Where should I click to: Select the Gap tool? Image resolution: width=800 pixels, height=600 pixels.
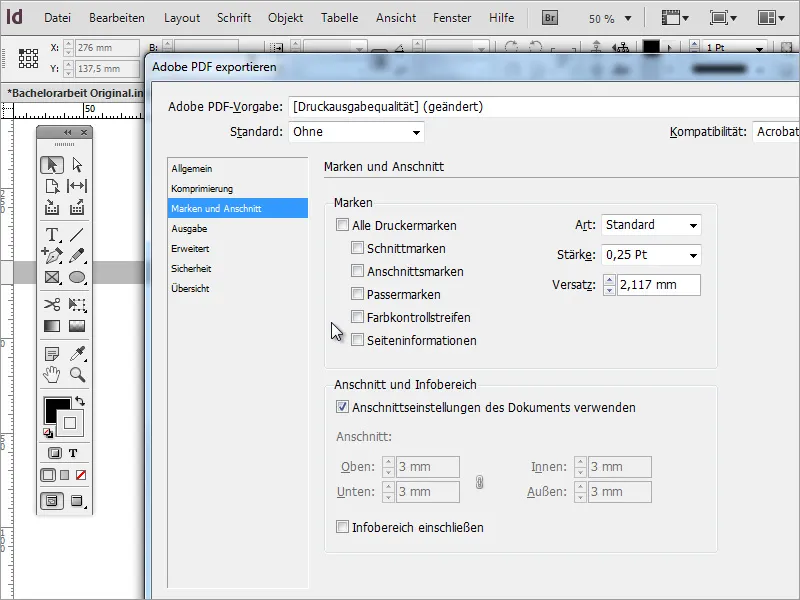click(x=77, y=186)
